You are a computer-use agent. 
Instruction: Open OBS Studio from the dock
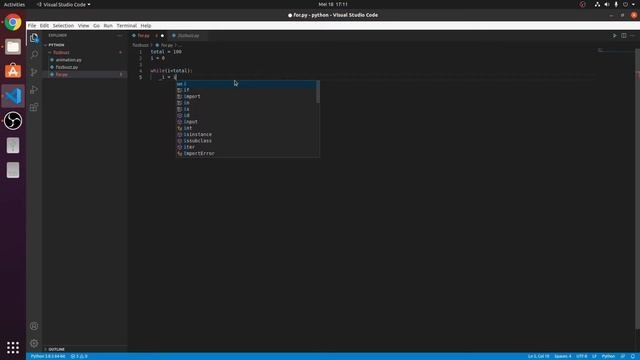(x=13, y=120)
